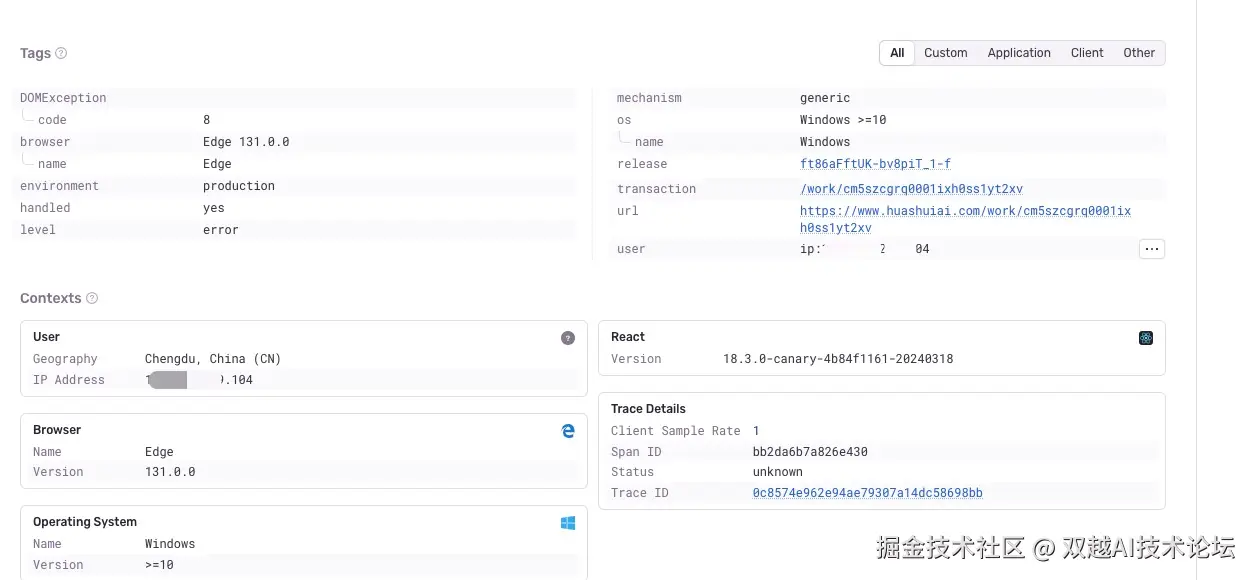This screenshot has height=580, width=1254.
Task: Select the All tags tab
Action: coord(896,53)
